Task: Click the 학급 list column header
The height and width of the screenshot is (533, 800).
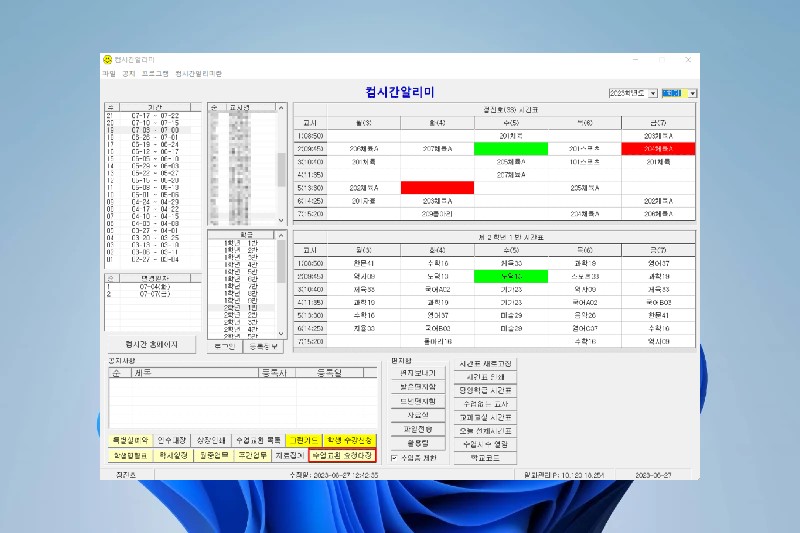Action: point(242,235)
